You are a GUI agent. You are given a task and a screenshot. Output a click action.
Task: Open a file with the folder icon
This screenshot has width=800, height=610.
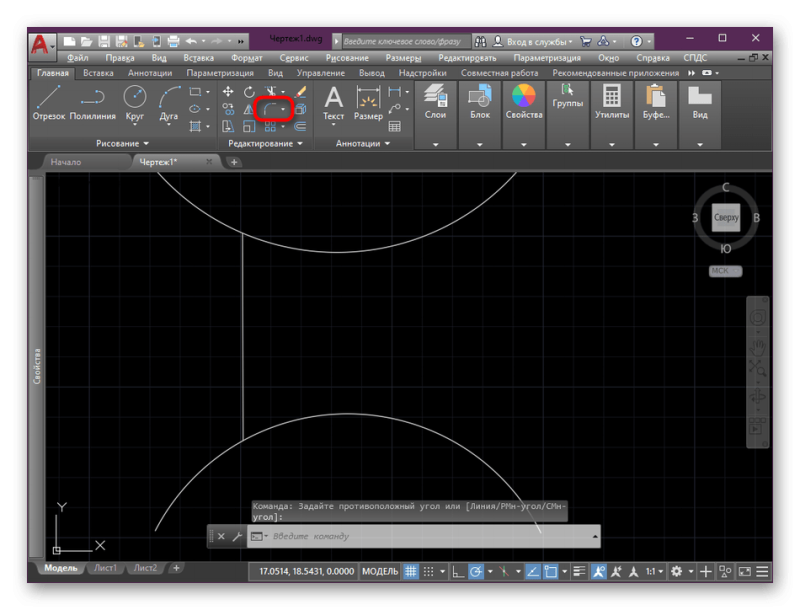click(x=87, y=41)
